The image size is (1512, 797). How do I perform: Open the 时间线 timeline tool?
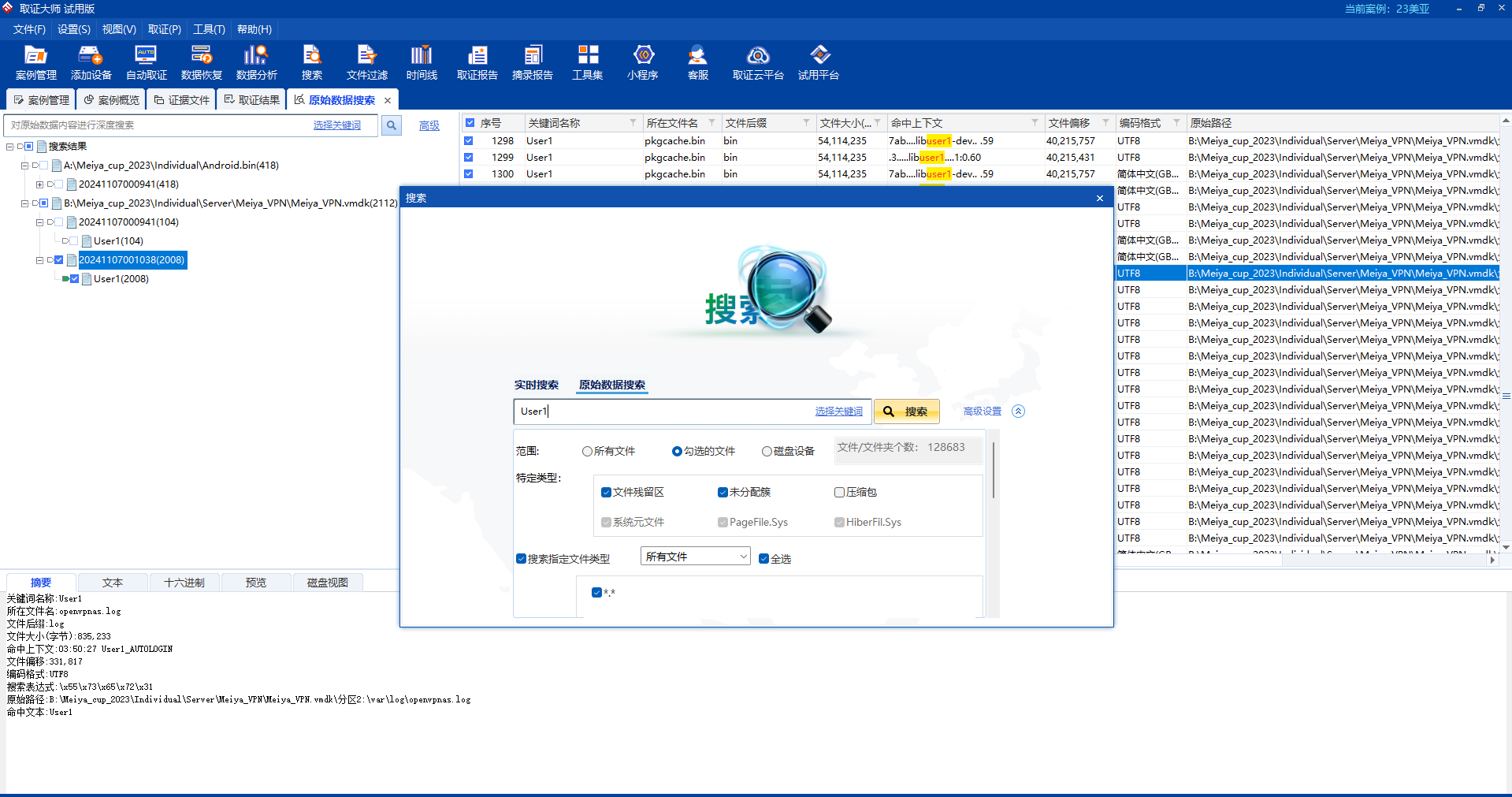coord(422,62)
